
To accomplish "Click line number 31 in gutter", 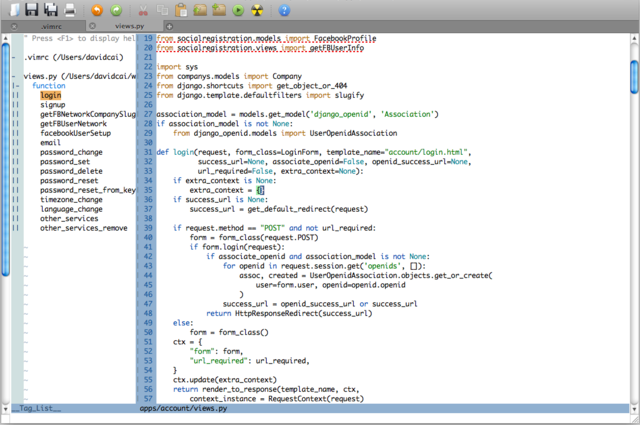I will tap(148, 152).
